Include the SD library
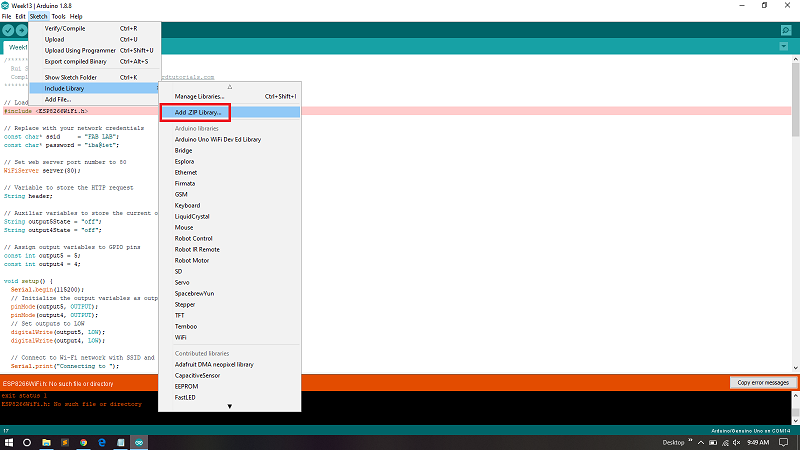This screenshot has width=800, height=450. pos(230,271)
